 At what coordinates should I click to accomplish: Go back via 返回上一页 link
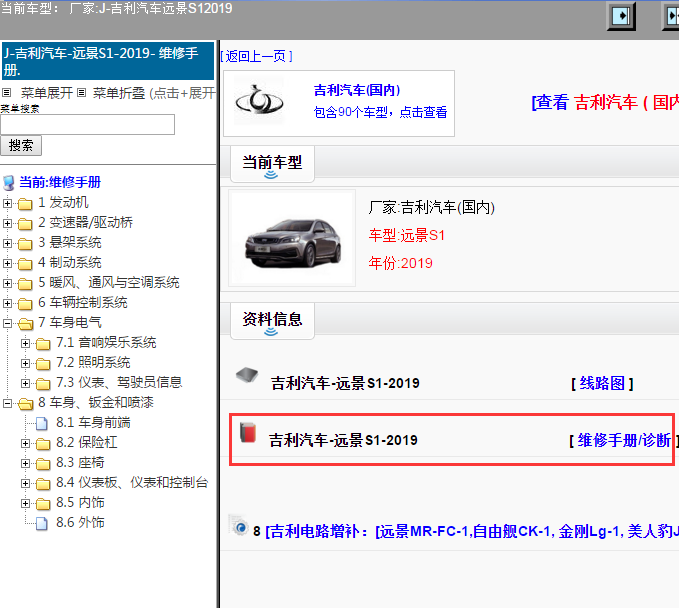point(256,56)
